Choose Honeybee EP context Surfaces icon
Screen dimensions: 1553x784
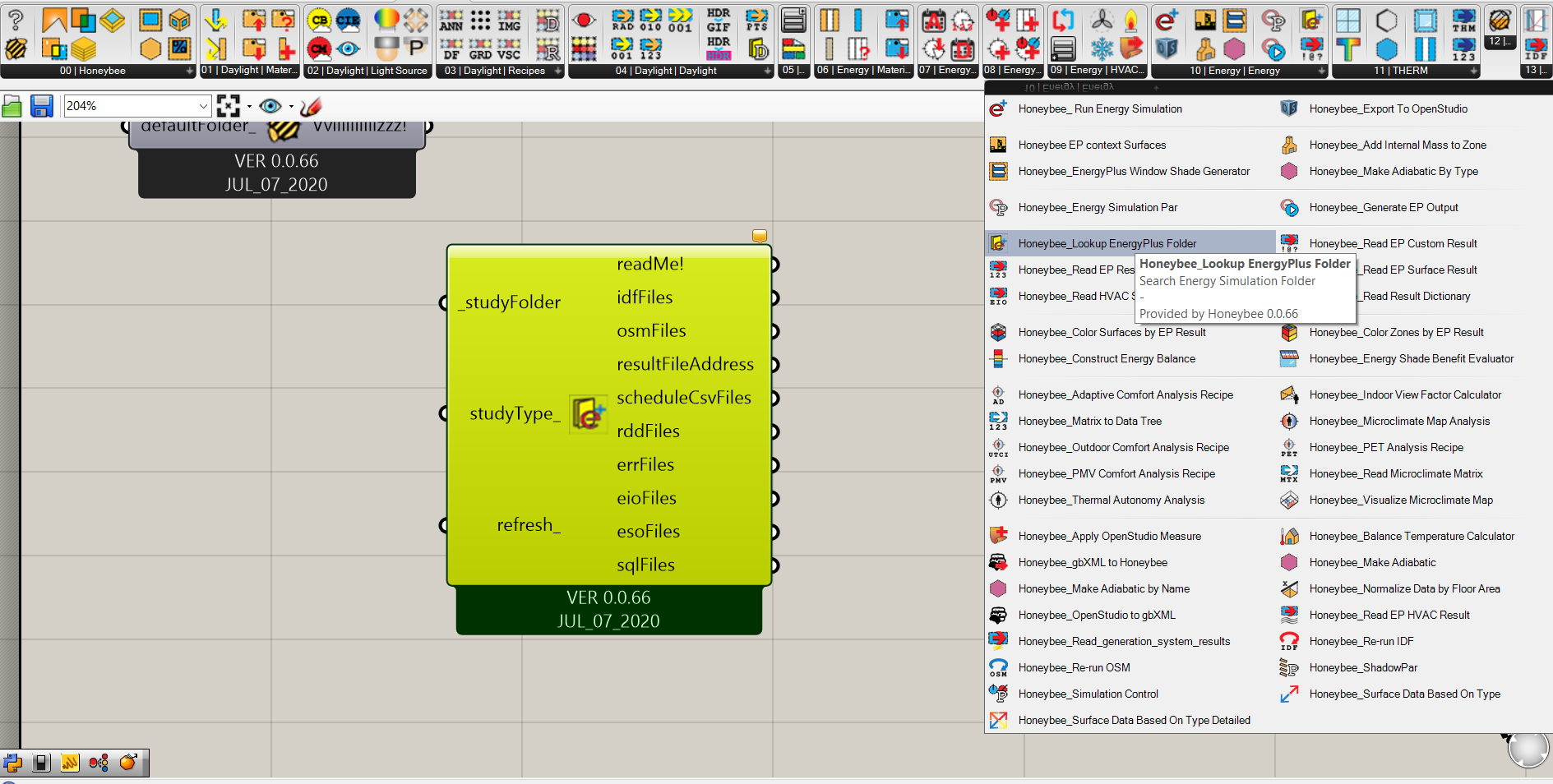tap(998, 145)
